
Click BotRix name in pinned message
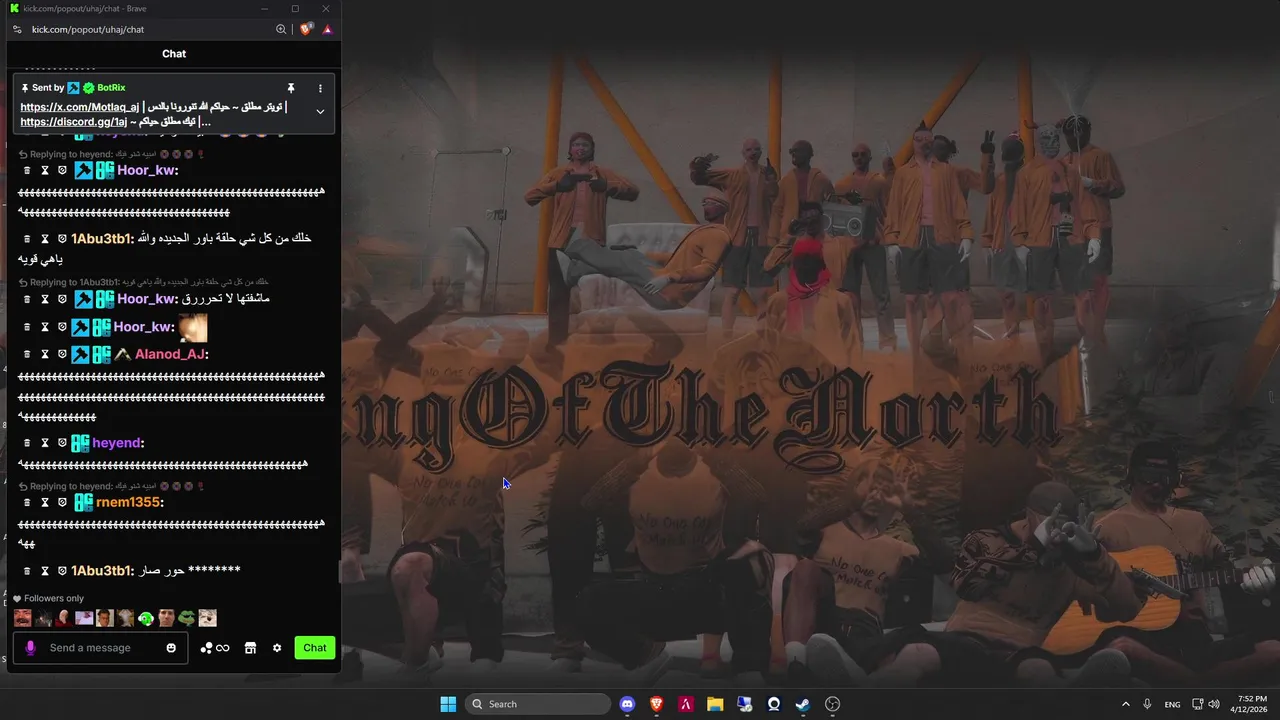(111, 88)
